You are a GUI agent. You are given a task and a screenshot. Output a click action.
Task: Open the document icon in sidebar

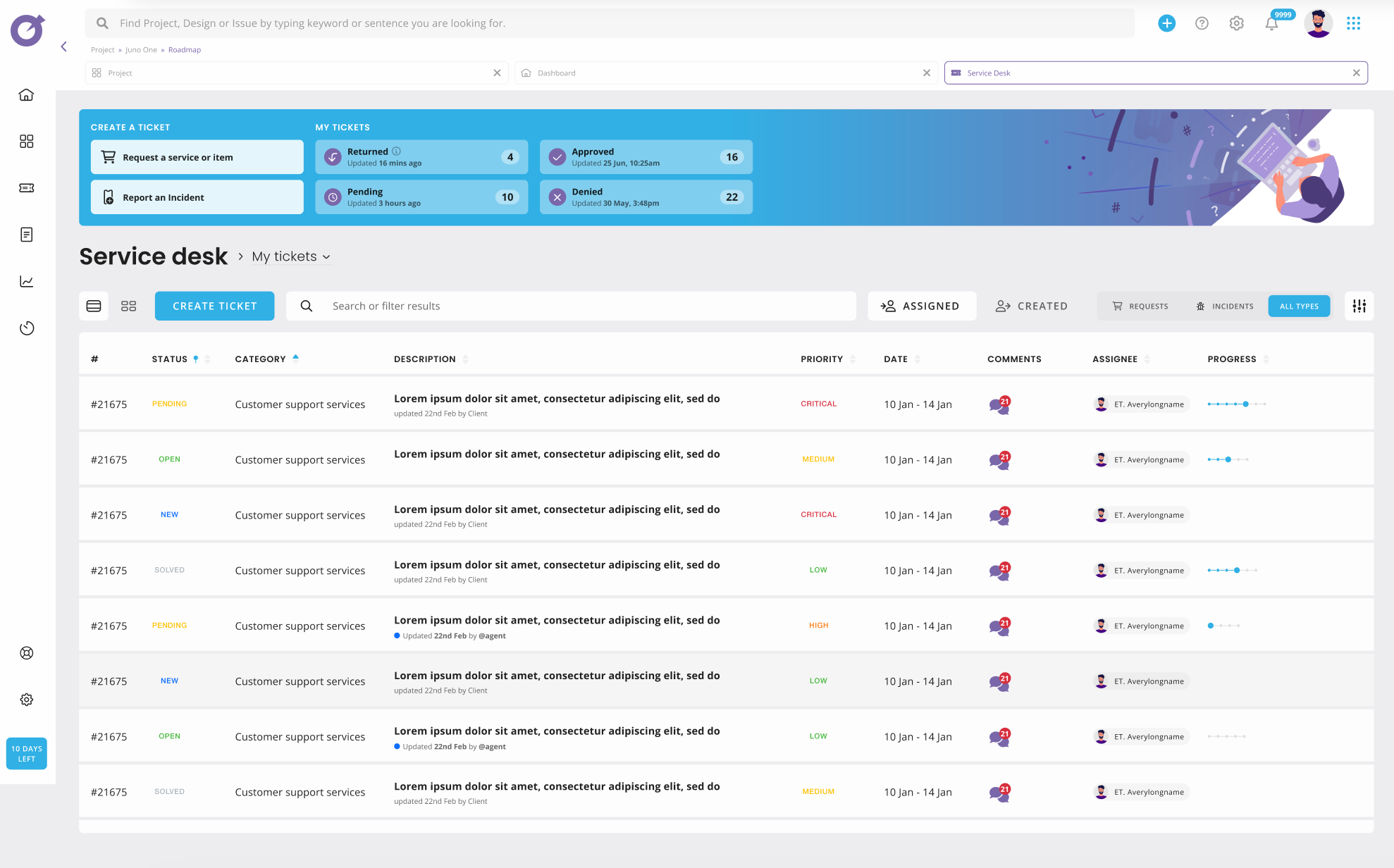[x=26, y=235]
